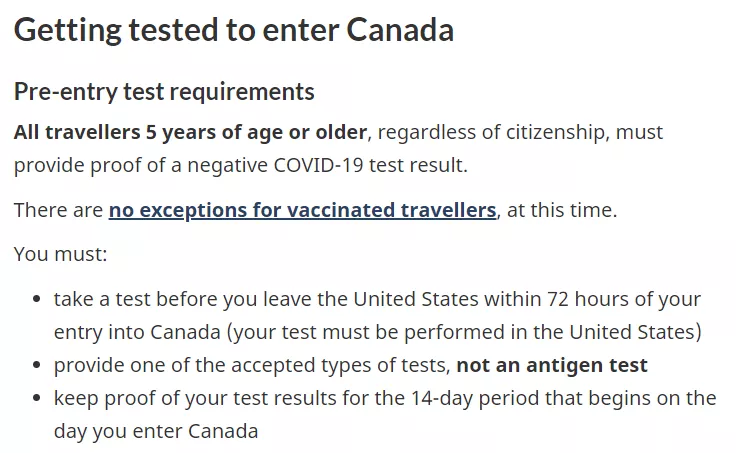Click the word Canada in the main heading
Image resolution: width=736 pixels, height=453 pixels.
tap(400, 30)
